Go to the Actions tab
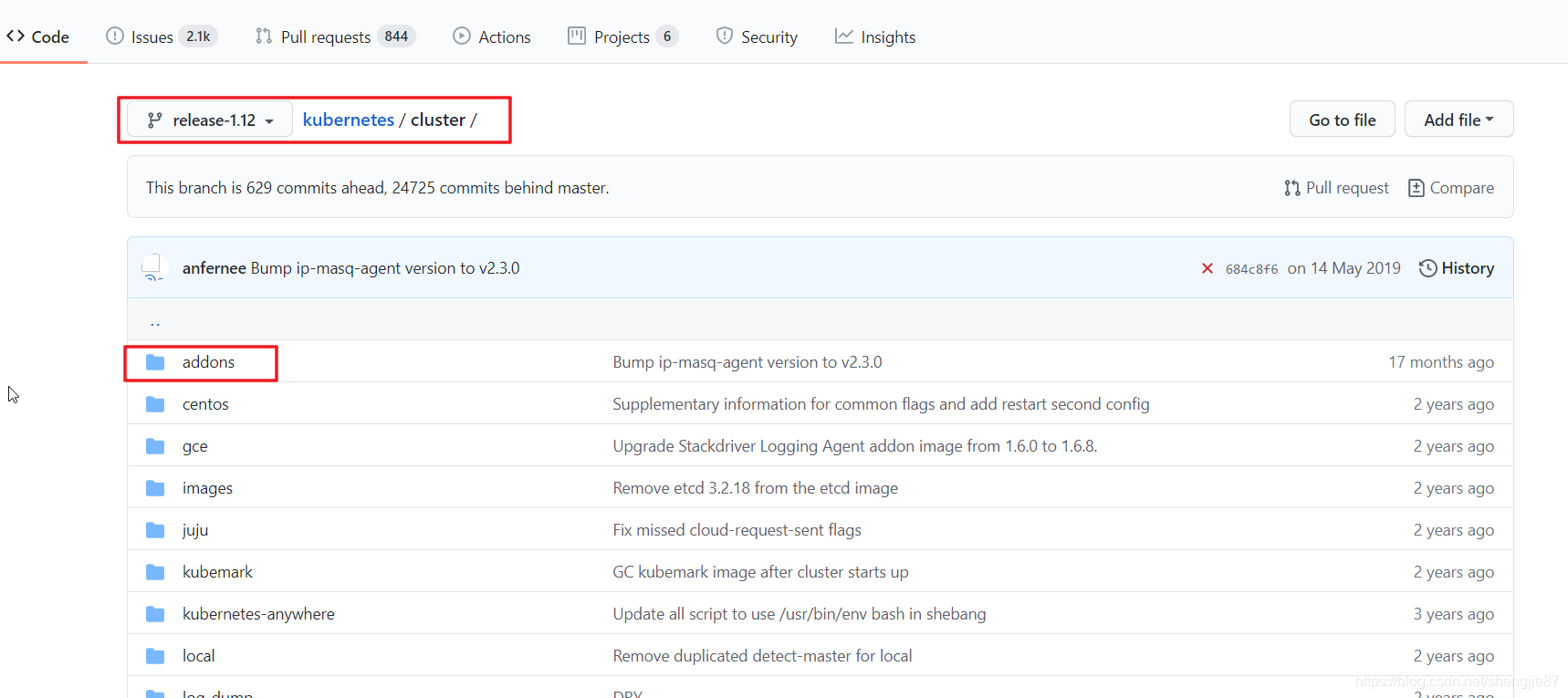 492,36
